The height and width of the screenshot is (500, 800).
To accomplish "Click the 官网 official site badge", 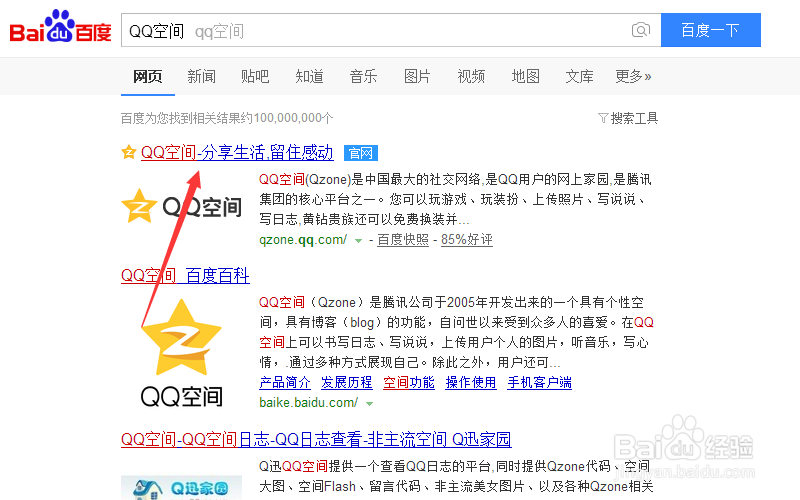I will coord(361,153).
